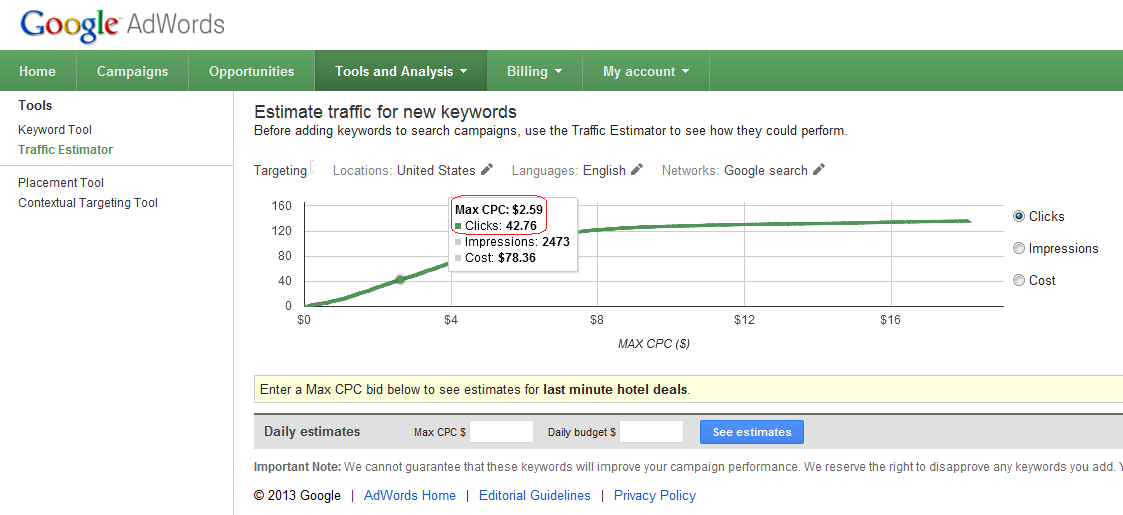Open the Editorial Guidelines footer link

535,496
